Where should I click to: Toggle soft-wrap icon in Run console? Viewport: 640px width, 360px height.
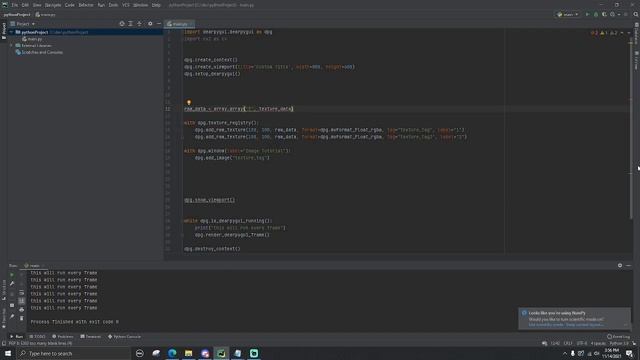point(22,292)
